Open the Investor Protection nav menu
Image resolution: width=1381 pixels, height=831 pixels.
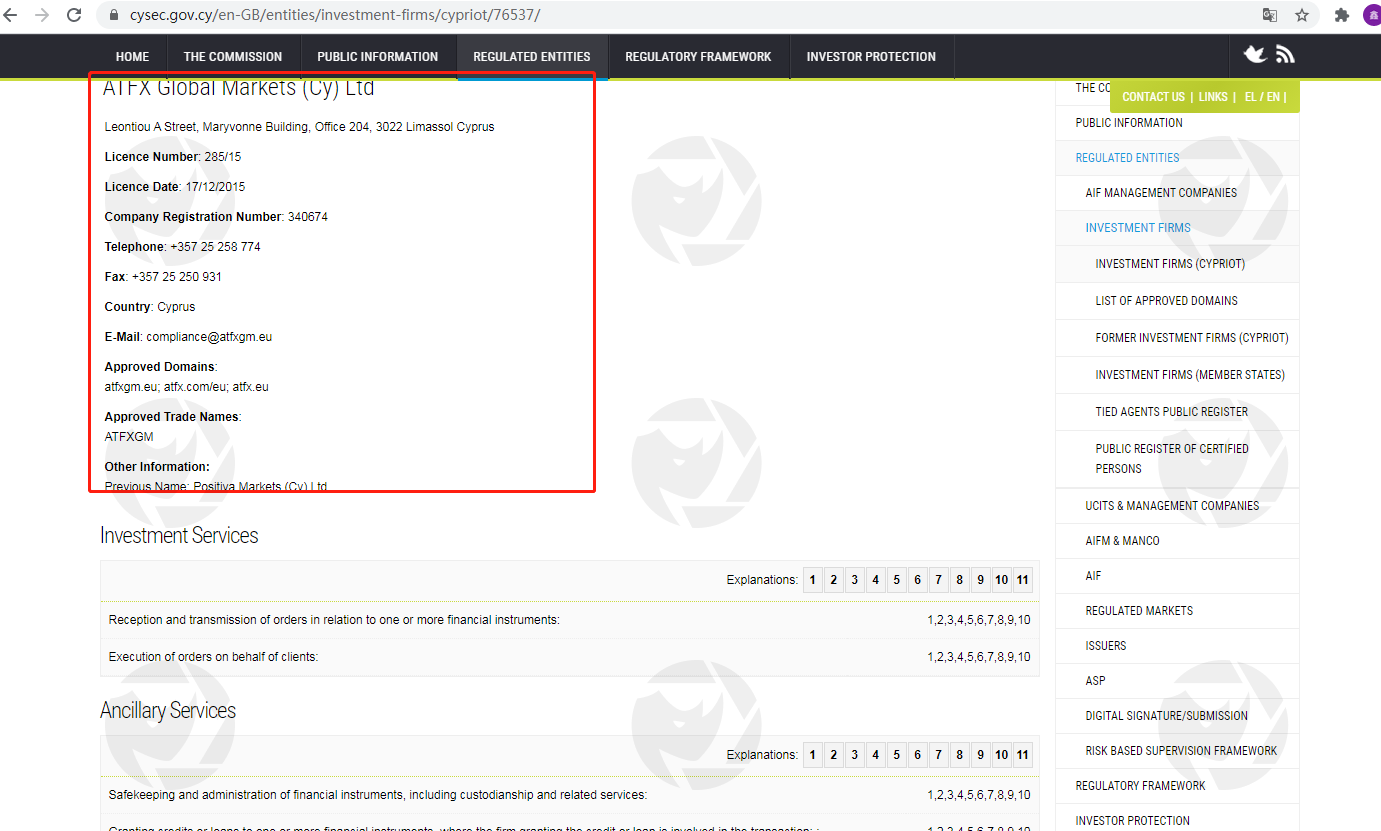pyautogui.click(x=871, y=57)
